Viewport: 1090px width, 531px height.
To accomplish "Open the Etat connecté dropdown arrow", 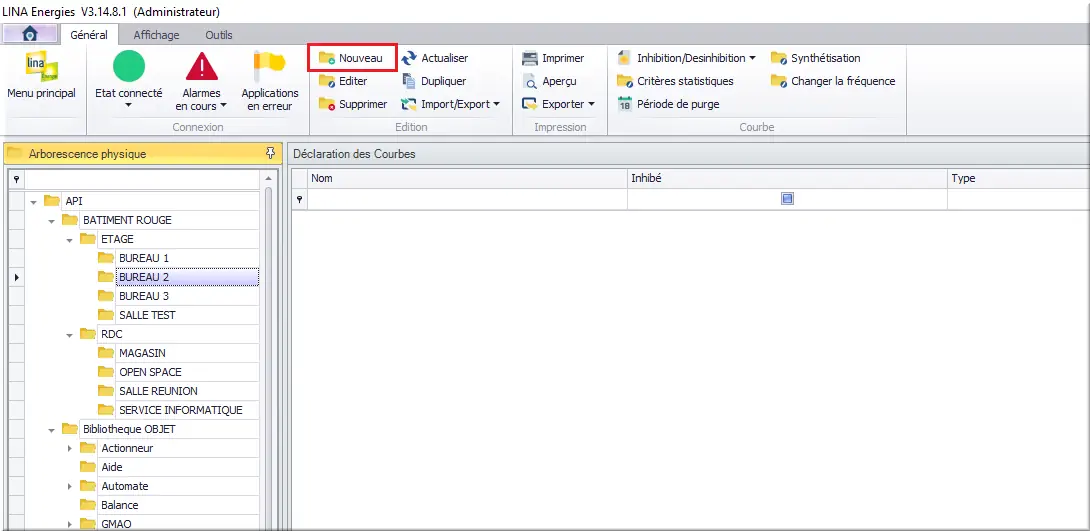I will (x=129, y=106).
